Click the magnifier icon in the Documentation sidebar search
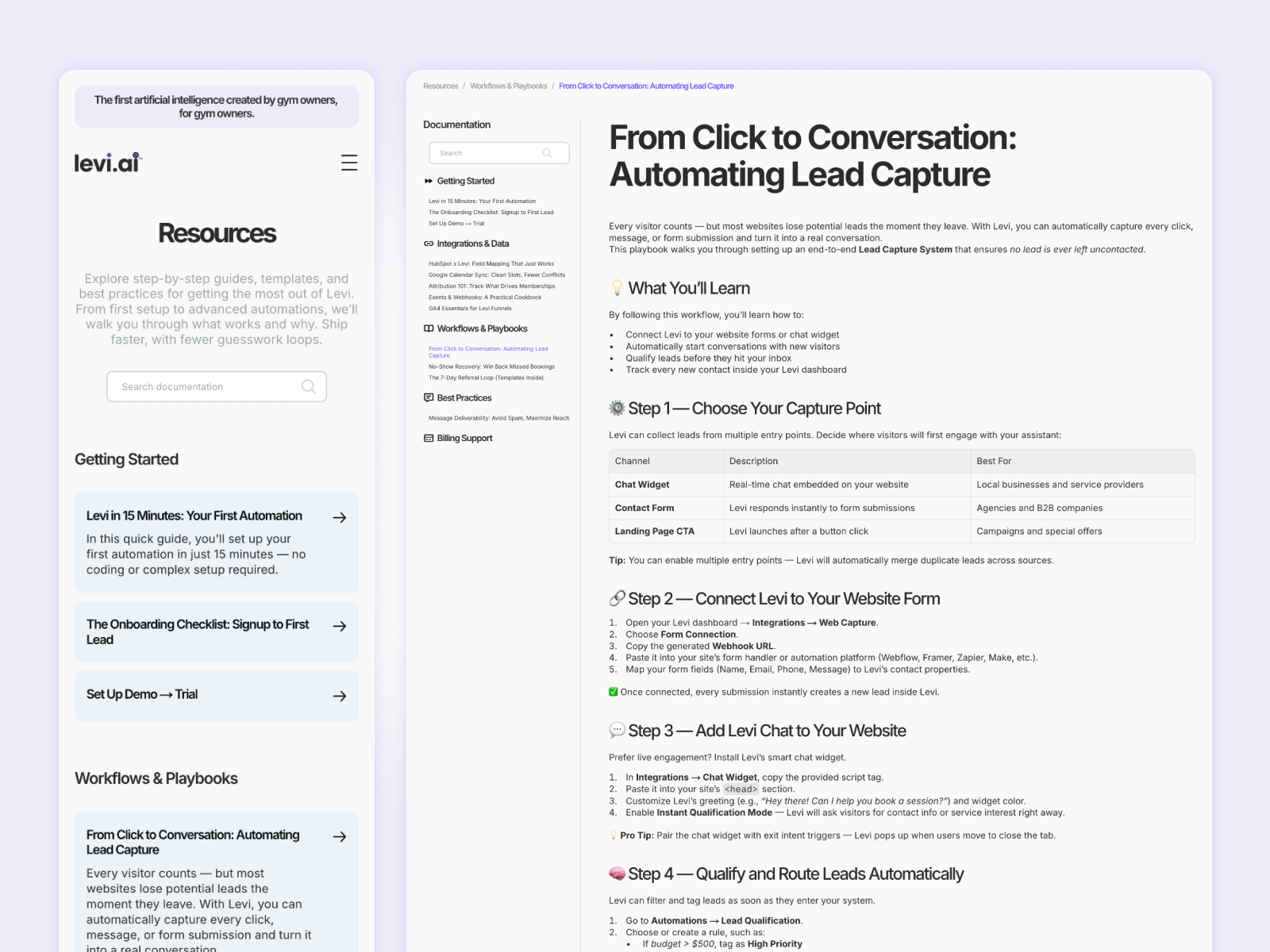 [x=547, y=153]
